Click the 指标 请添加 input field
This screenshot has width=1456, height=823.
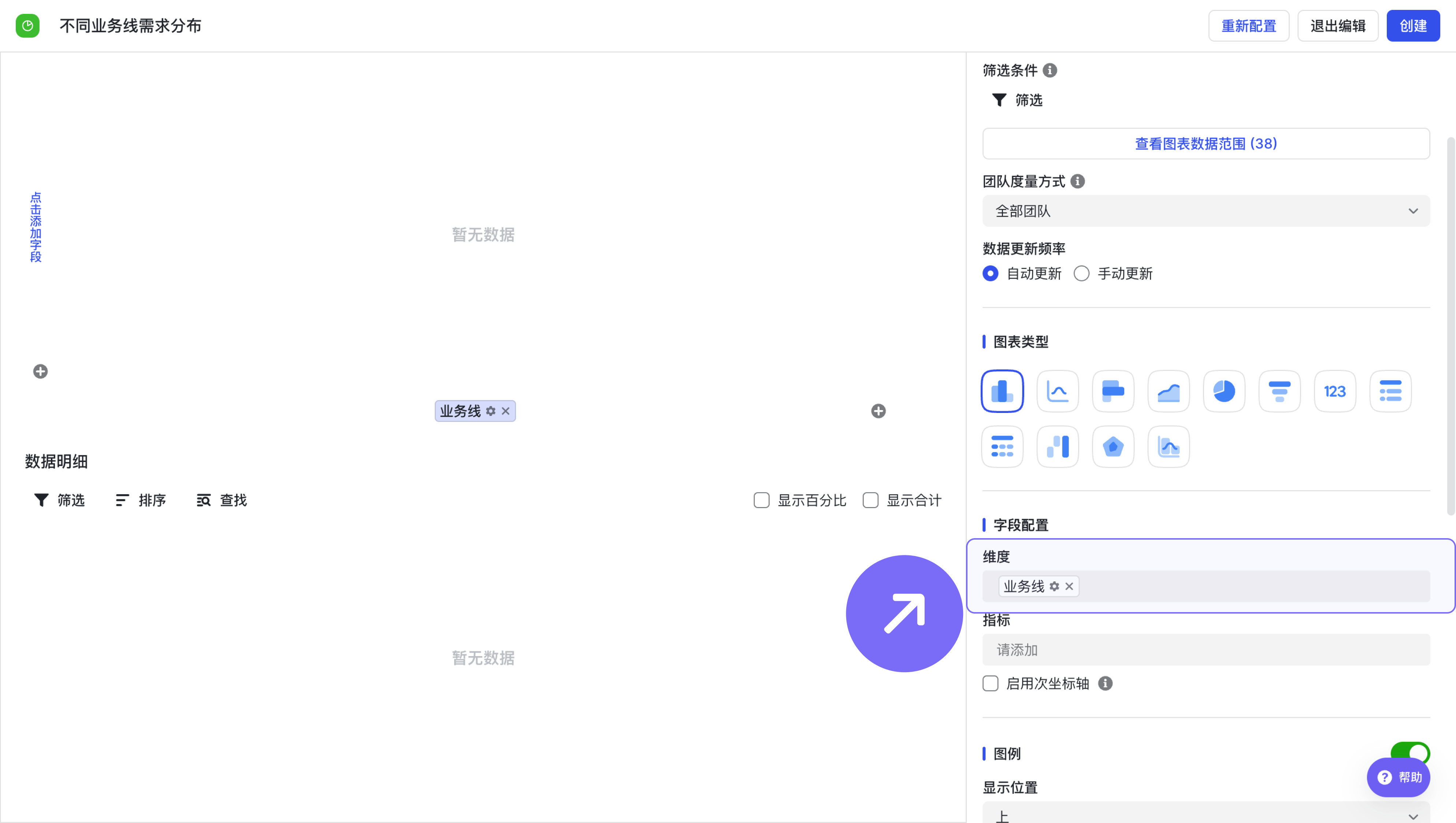(1206, 650)
